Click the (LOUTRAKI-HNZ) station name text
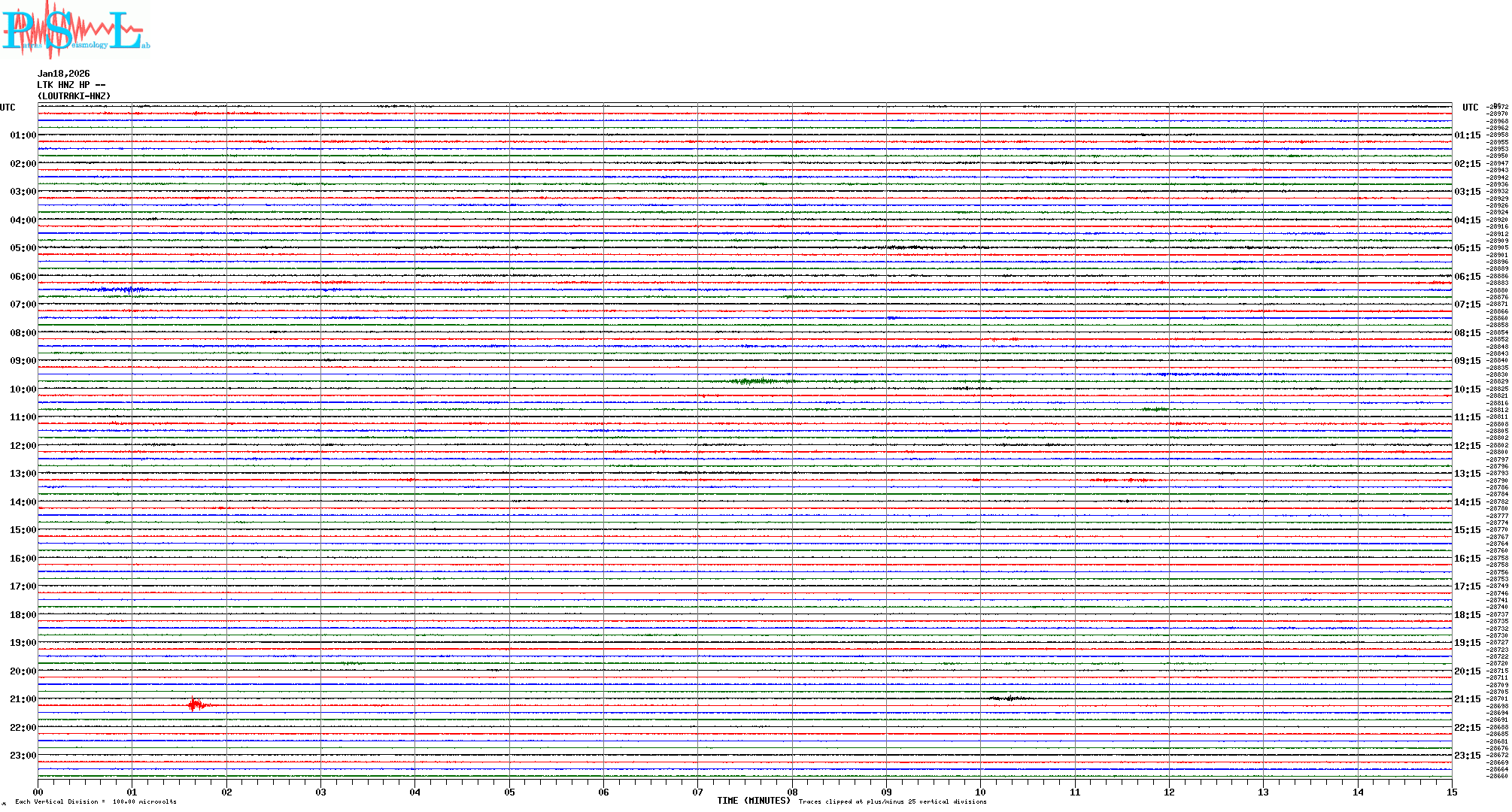Viewport: 1512px width, 812px height. 74,96
